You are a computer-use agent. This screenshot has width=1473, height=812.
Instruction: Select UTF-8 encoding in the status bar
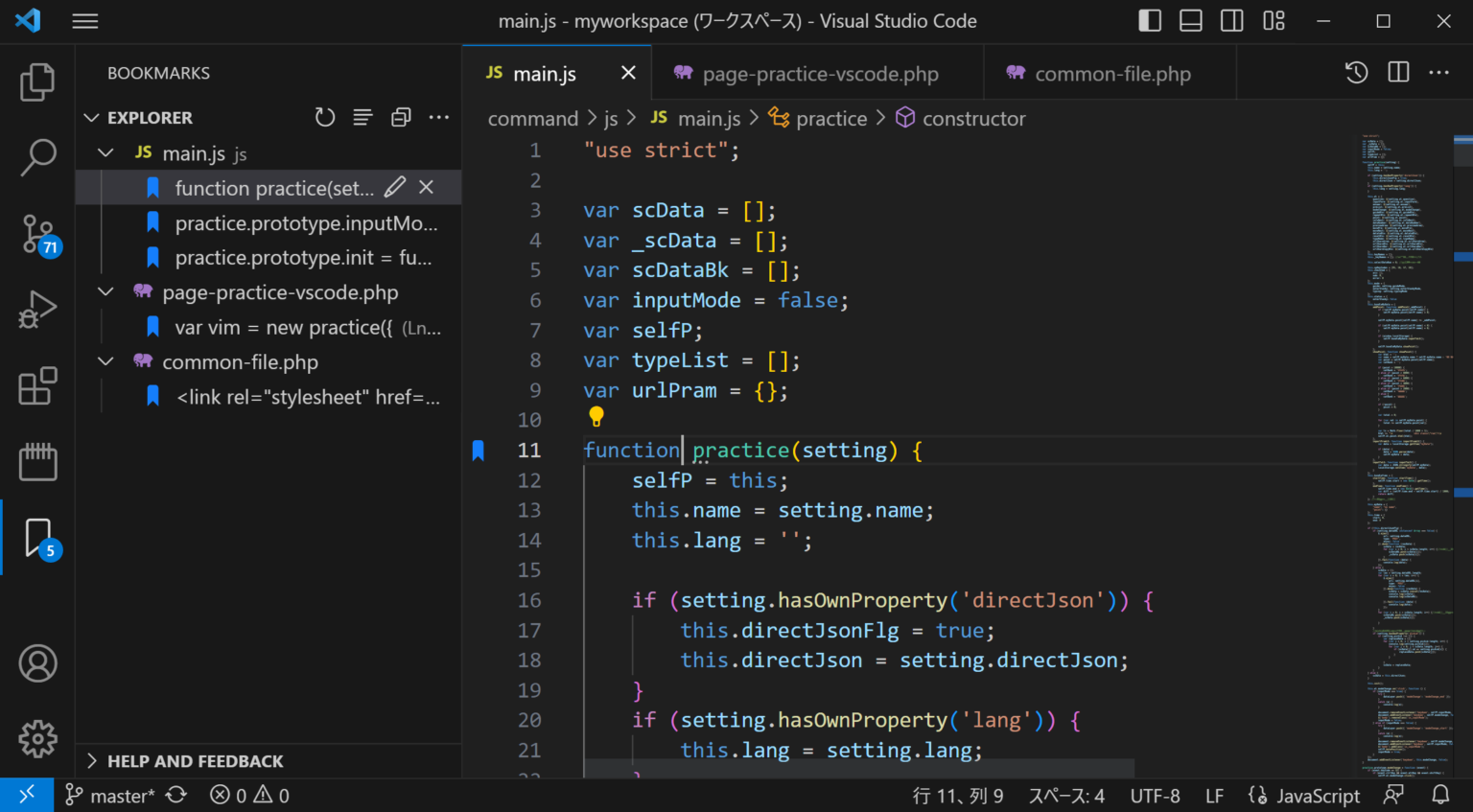(1155, 795)
